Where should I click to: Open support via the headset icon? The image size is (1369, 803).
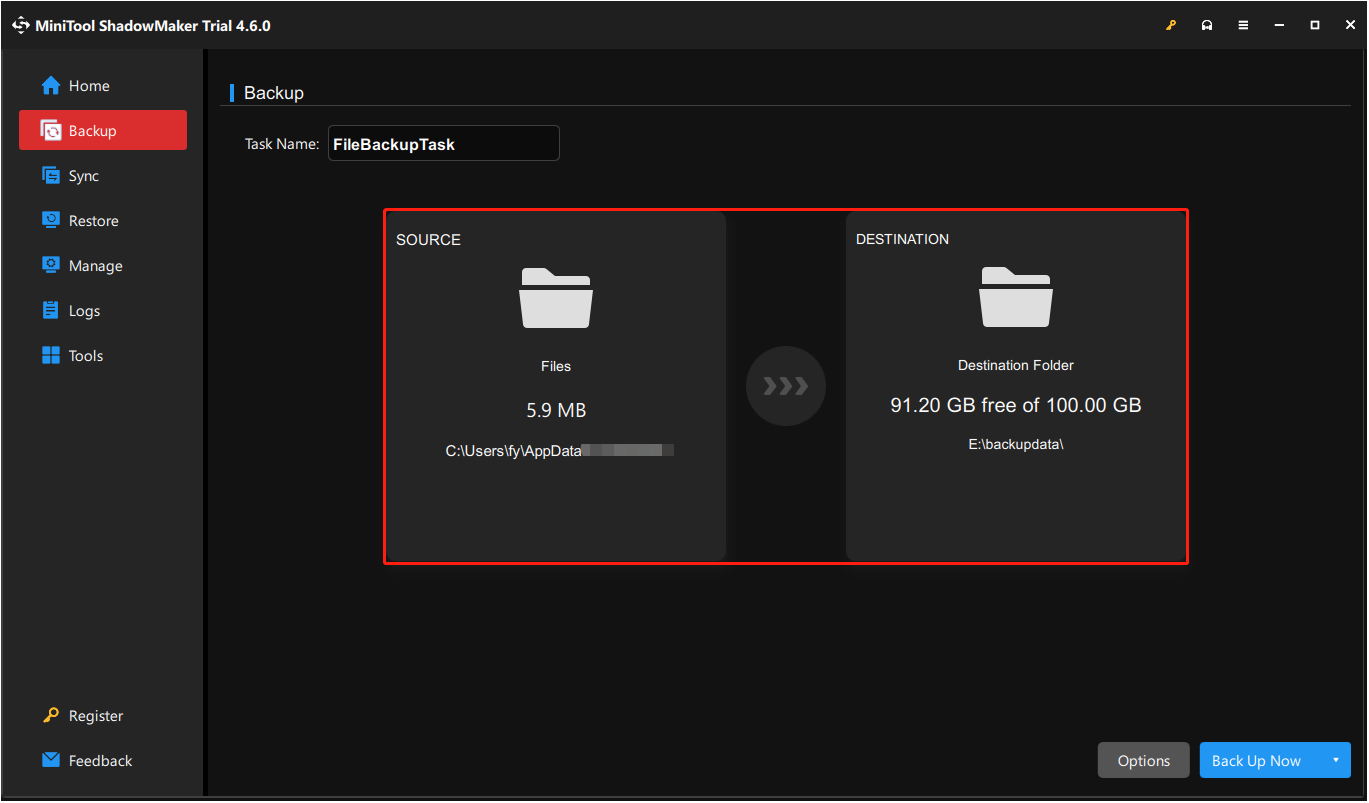point(1207,24)
